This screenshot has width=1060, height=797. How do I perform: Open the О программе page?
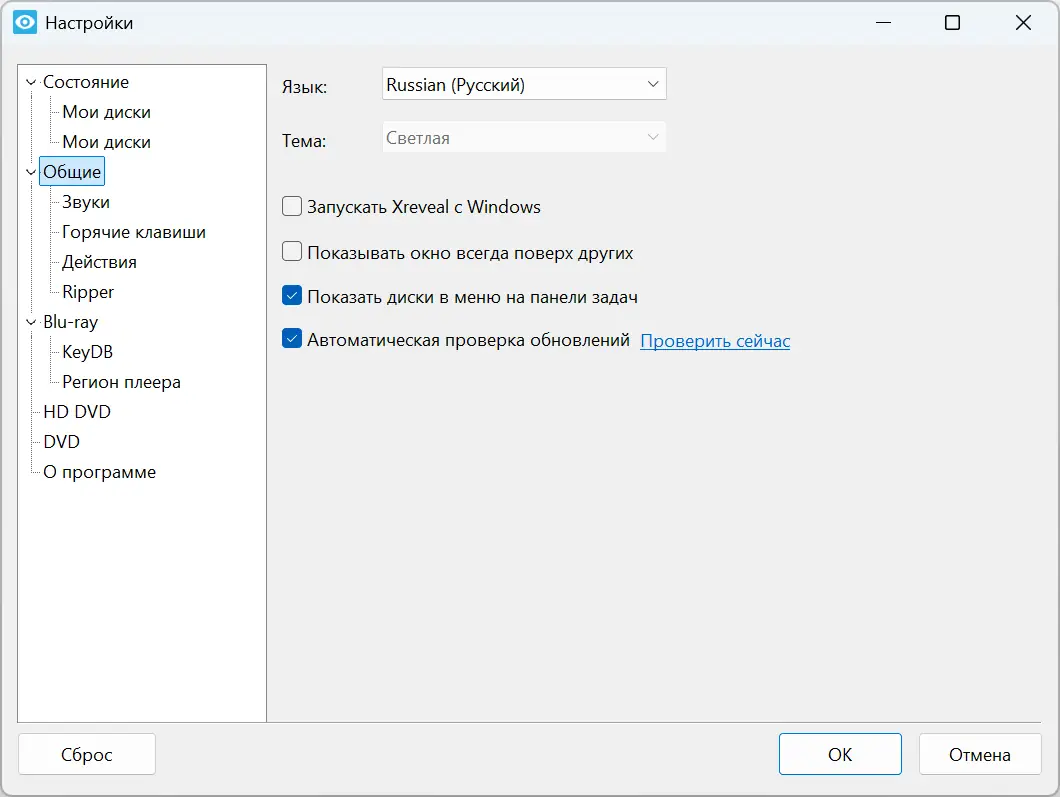(99, 472)
